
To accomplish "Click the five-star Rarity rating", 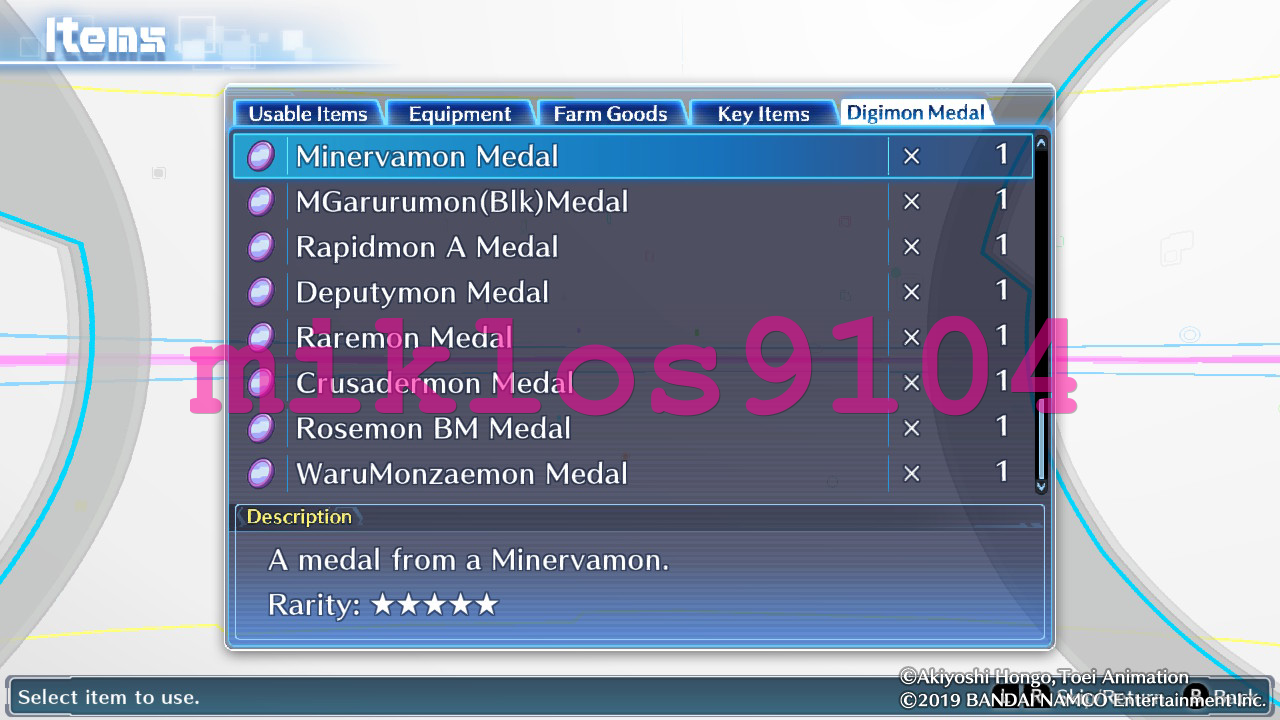I will click(x=434, y=605).
